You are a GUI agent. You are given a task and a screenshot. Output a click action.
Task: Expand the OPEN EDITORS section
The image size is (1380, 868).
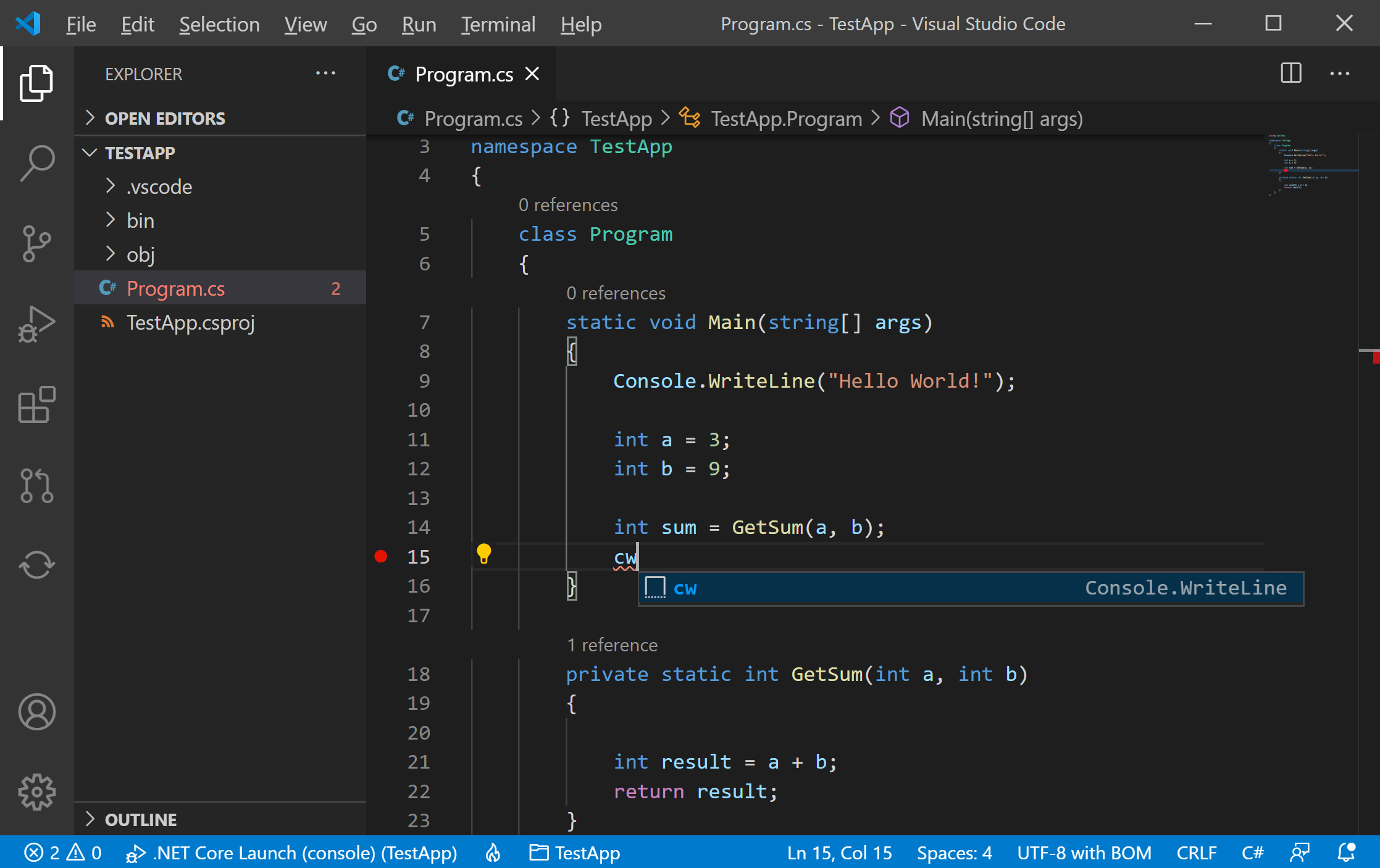pyautogui.click(x=164, y=118)
